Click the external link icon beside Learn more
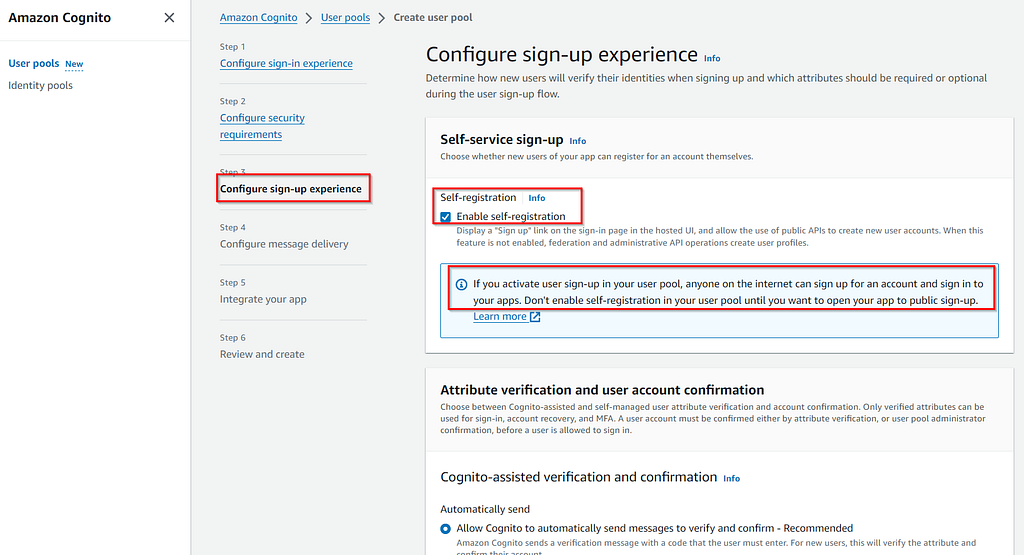This screenshot has width=1024, height=555. (535, 317)
